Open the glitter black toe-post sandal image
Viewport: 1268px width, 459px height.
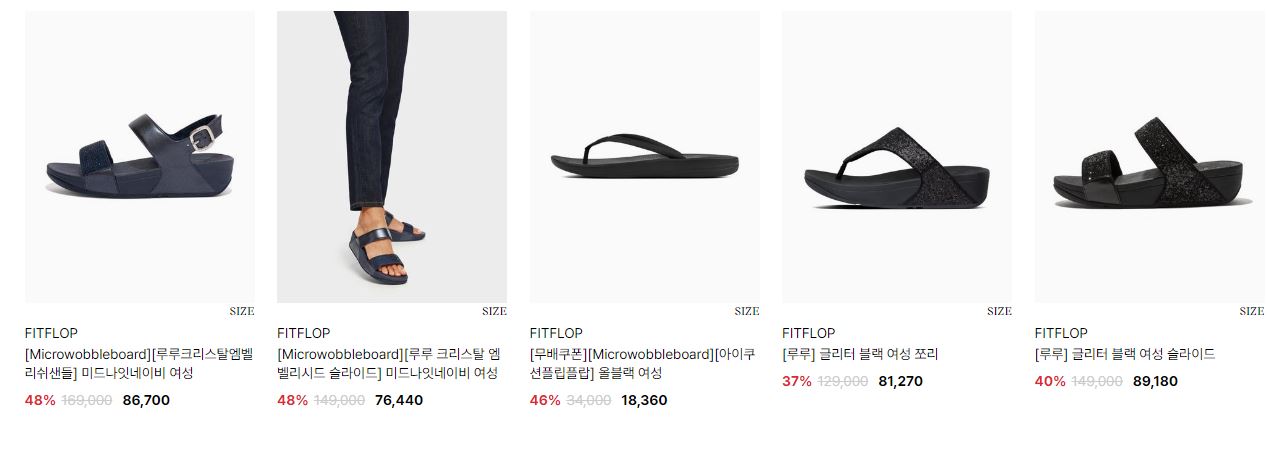(x=897, y=157)
